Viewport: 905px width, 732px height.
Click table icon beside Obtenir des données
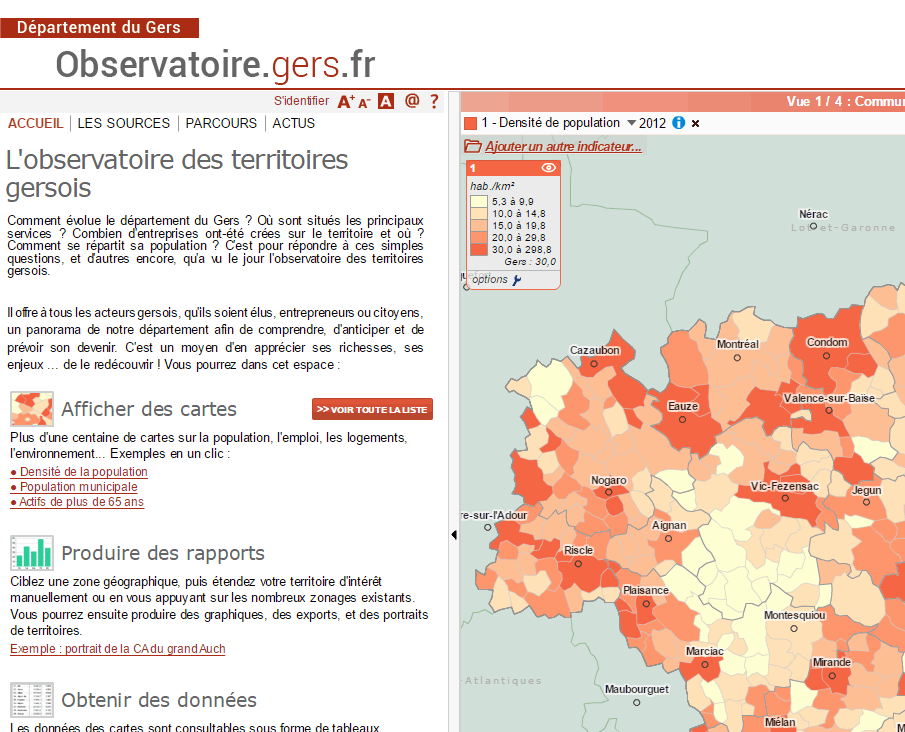[32, 699]
